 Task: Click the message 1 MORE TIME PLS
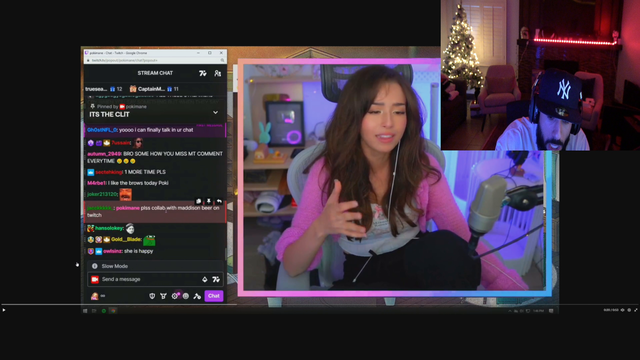[x=145, y=172]
